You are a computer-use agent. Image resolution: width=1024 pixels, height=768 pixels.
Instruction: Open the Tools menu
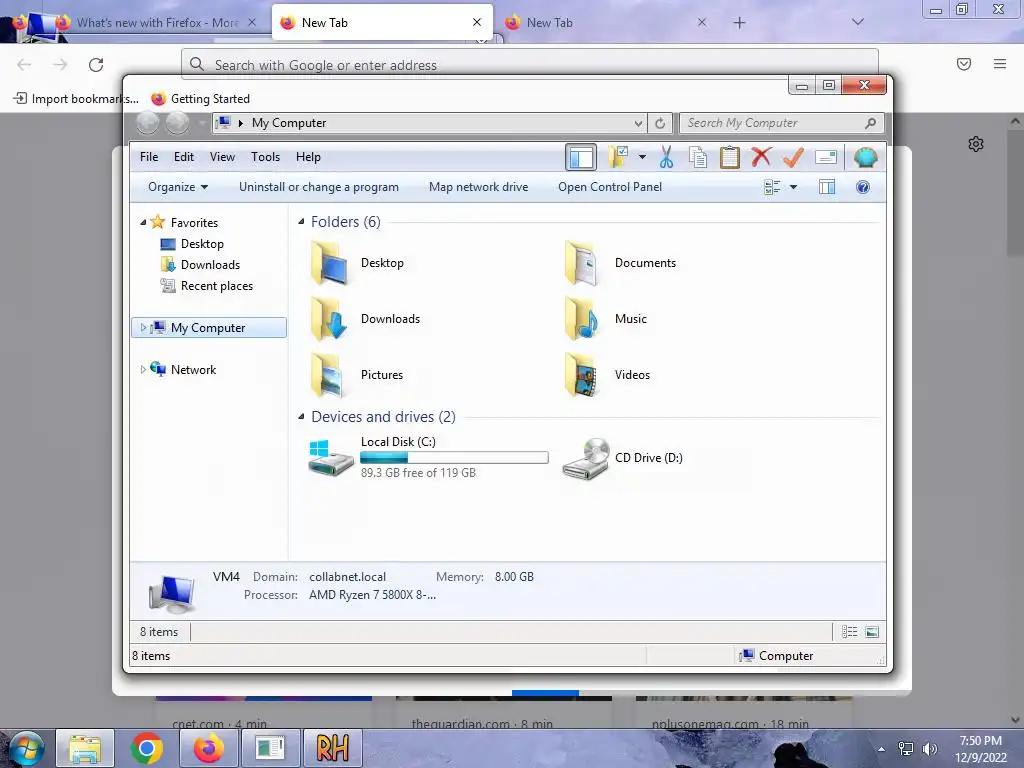265,157
